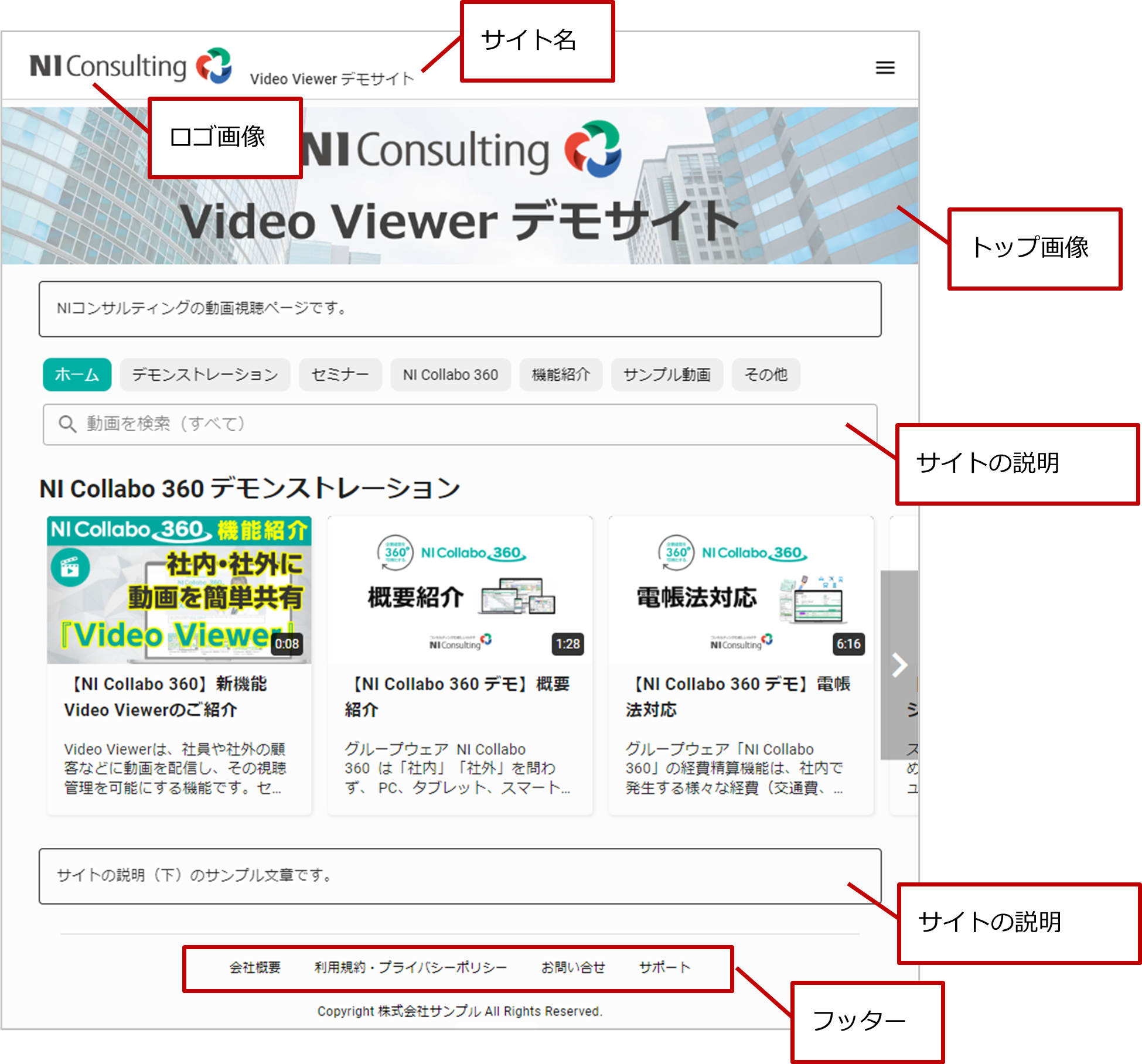Select the デモンストレーション tab

205,374
